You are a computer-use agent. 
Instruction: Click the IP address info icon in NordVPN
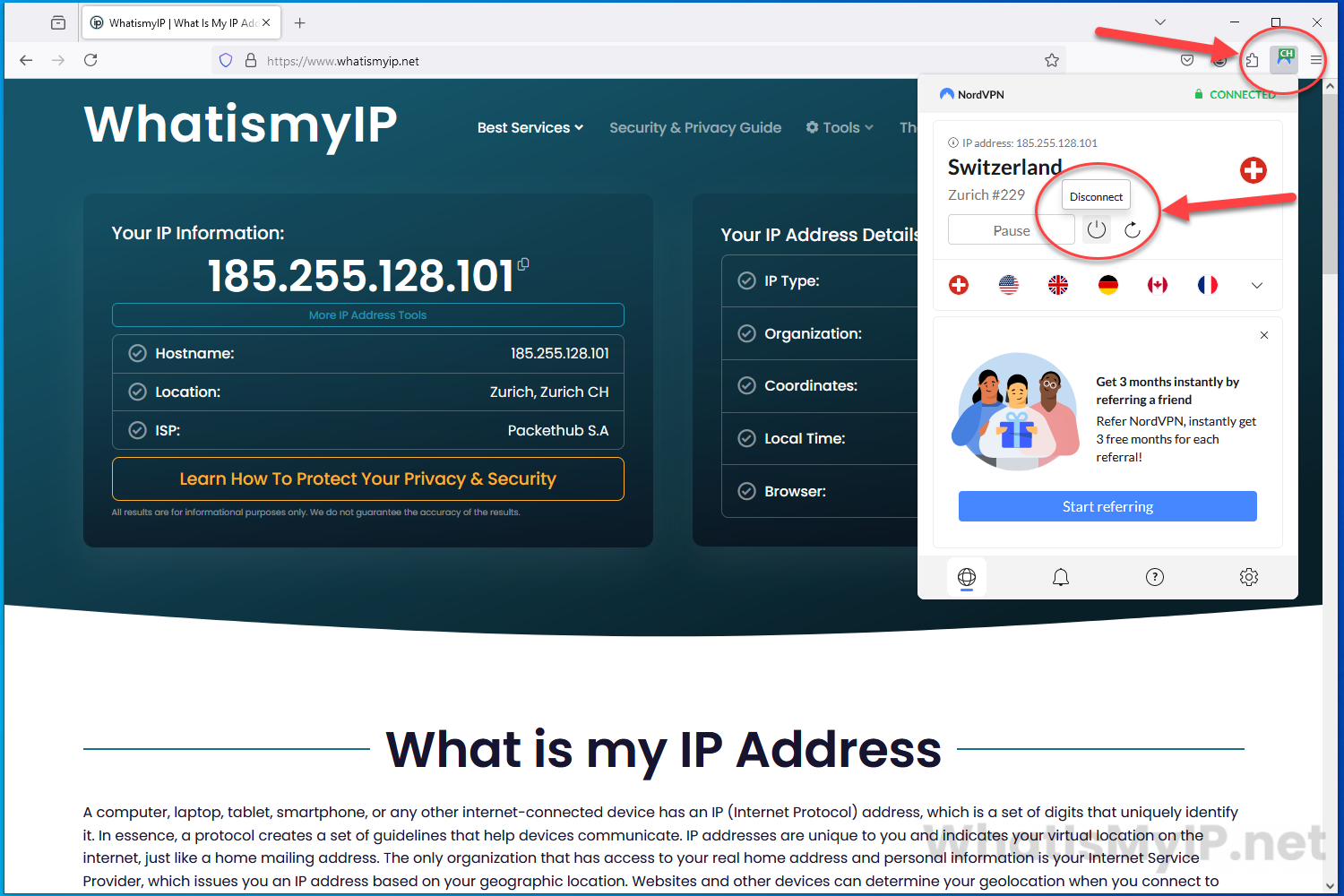pos(953,142)
